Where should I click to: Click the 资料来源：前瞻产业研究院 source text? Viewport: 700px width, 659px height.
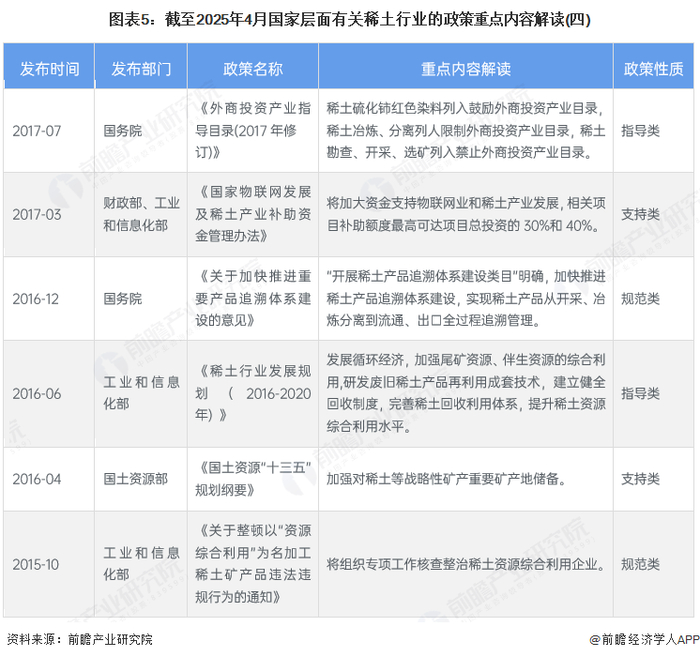tap(79, 639)
